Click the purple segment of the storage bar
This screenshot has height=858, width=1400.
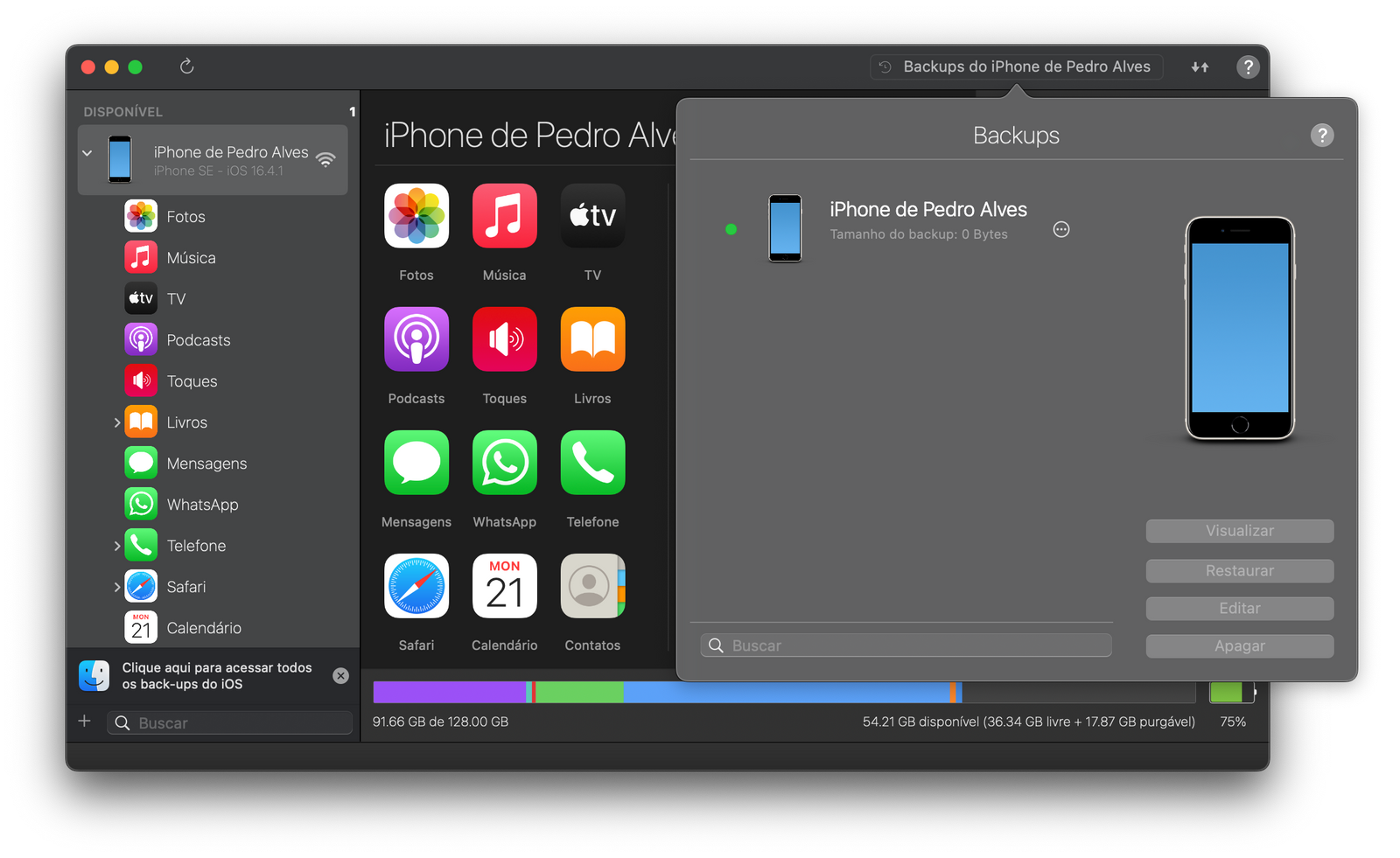pos(448,692)
